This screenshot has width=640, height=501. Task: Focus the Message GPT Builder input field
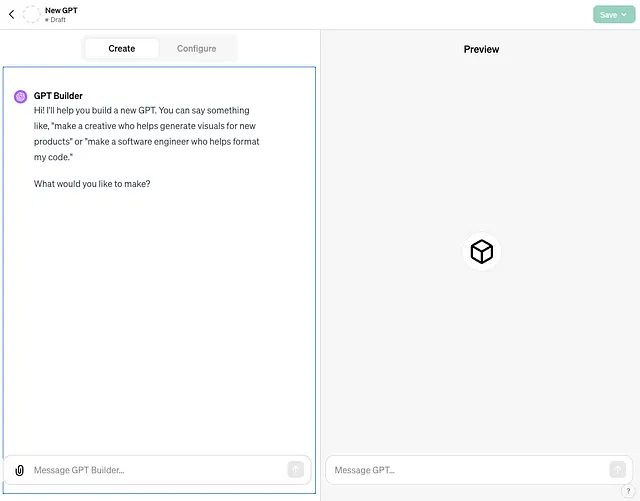pos(157,470)
